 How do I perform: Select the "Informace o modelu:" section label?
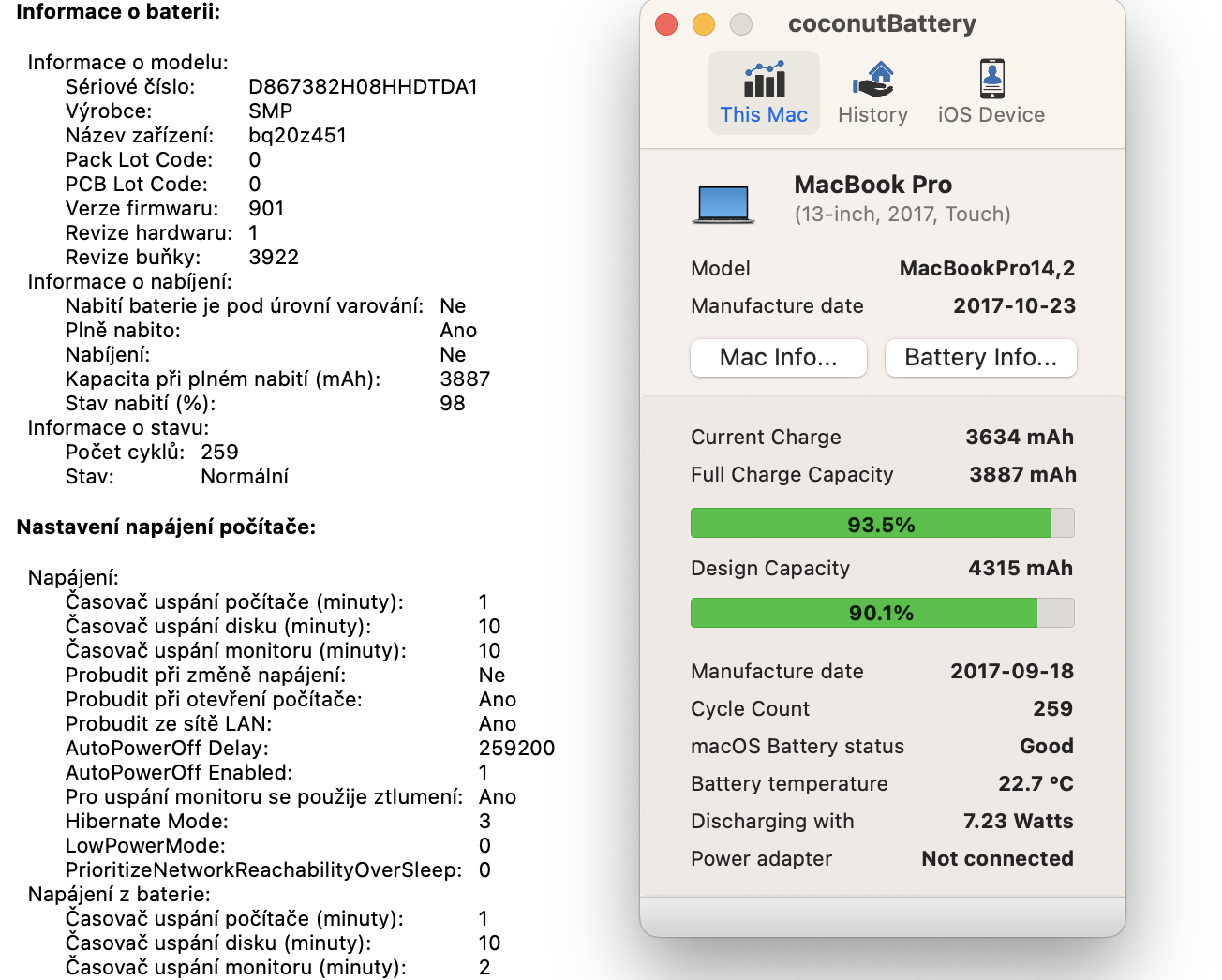(x=128, y=63)
